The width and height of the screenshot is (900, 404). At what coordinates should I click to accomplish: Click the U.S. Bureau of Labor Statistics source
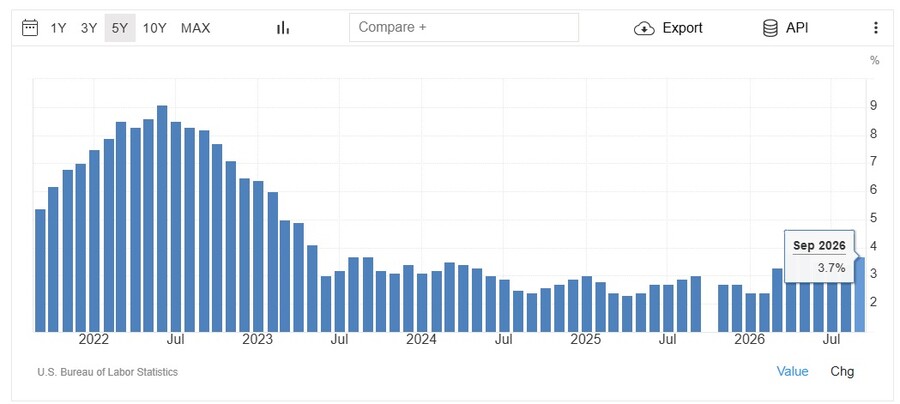click(x=107, y=372)
